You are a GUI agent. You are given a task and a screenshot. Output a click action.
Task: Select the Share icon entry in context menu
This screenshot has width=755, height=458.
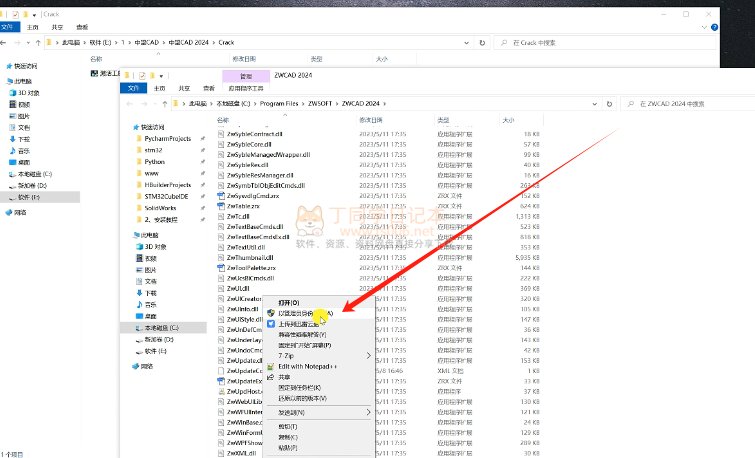[270, 376]
